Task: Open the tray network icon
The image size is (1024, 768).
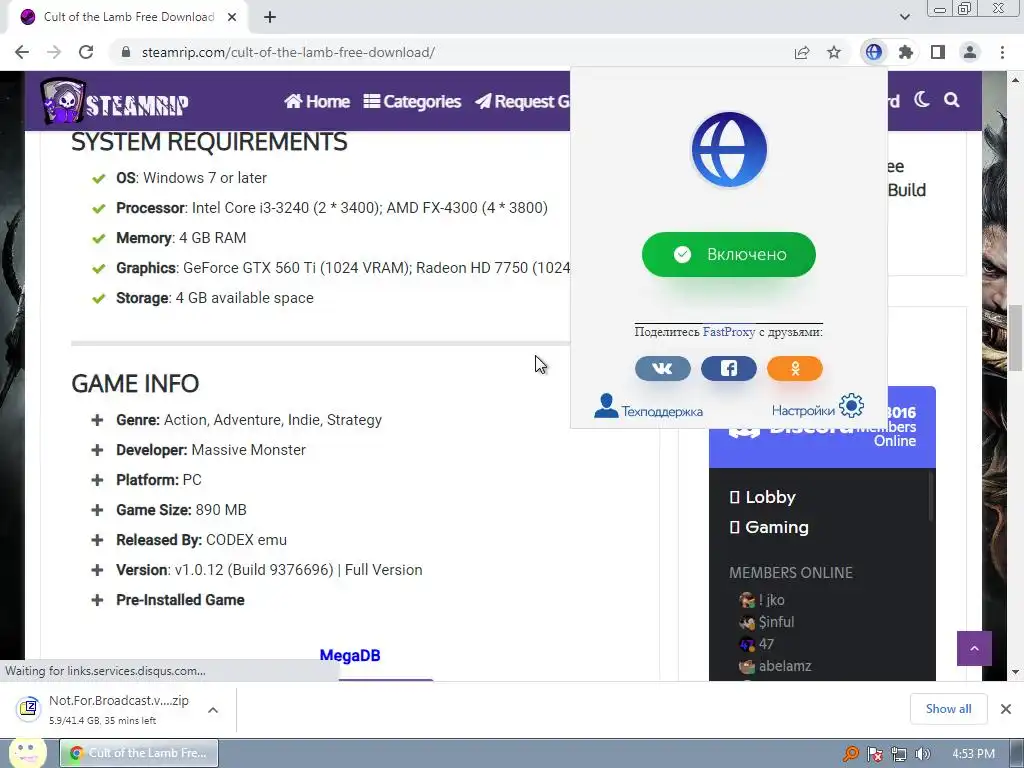Action: 899,754
